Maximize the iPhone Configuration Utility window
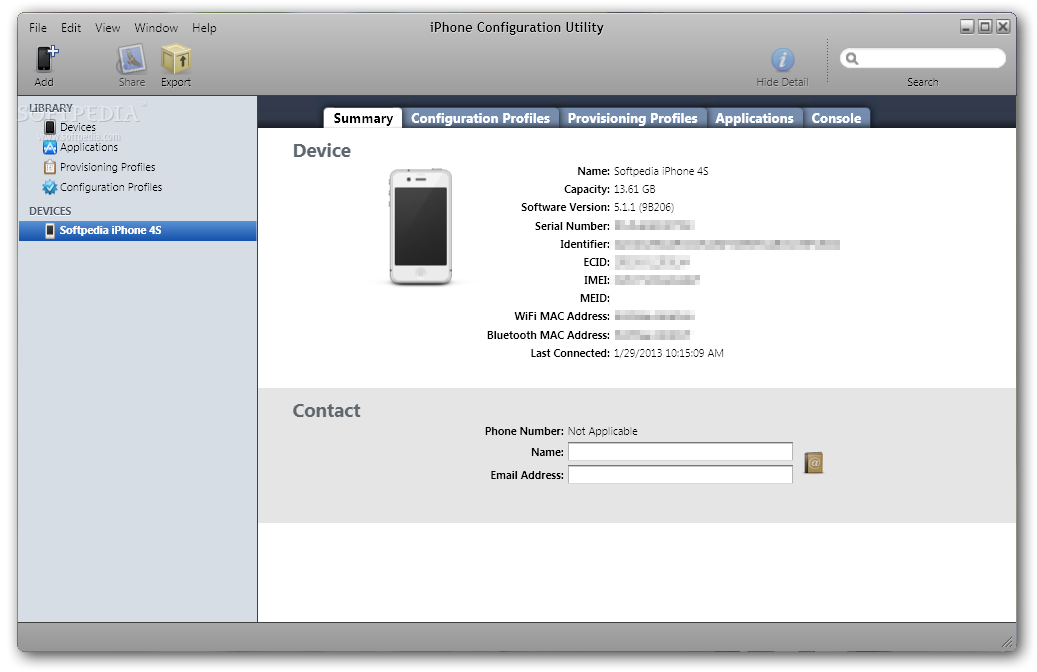Image resolution: width=1037 pixels, height=672 pixels. 985,26
